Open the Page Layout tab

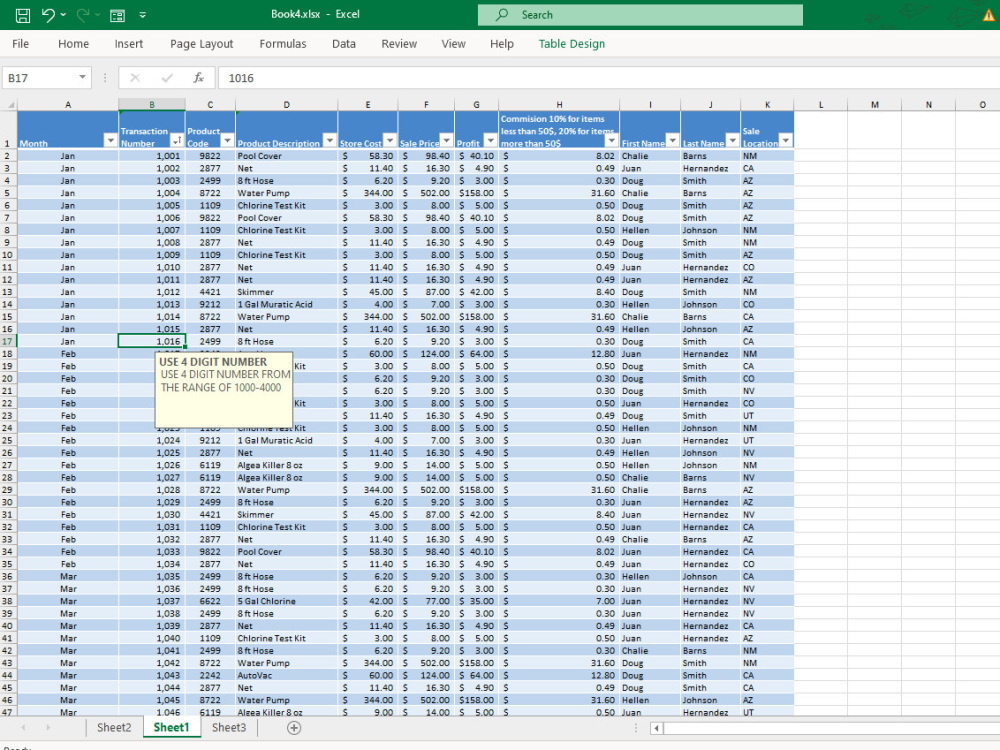pos(202,43)
